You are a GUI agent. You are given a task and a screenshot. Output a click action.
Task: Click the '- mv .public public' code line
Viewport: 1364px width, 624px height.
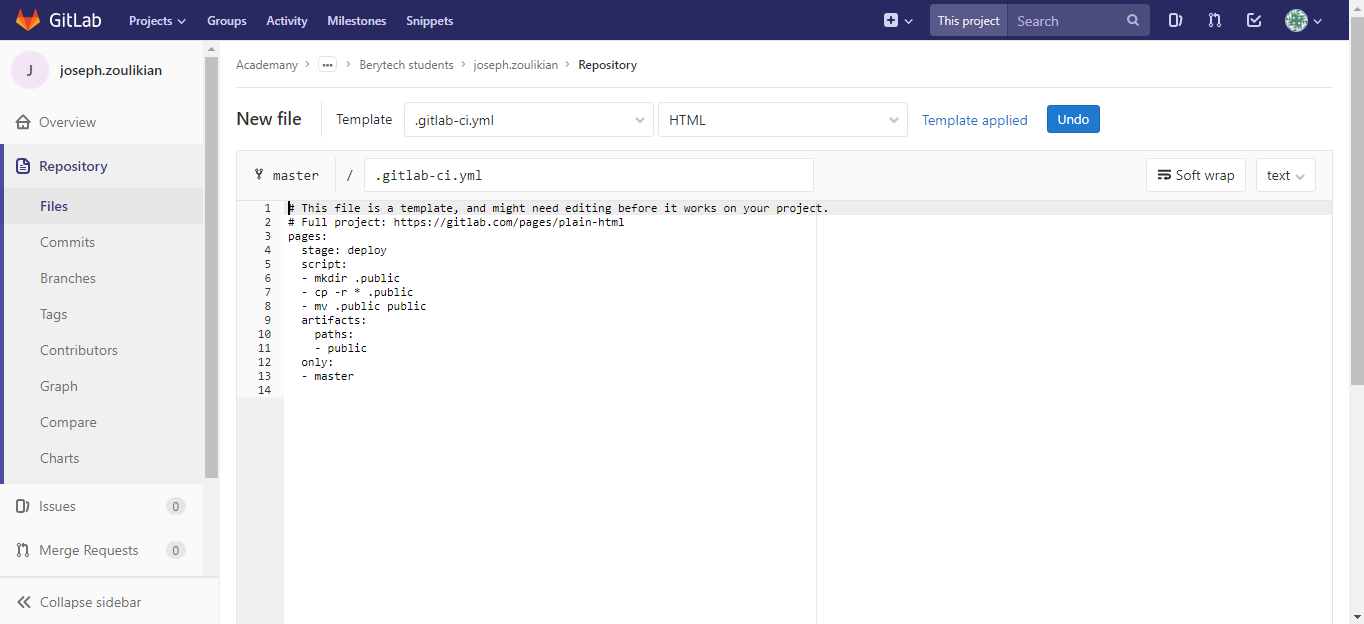[363, 306]
